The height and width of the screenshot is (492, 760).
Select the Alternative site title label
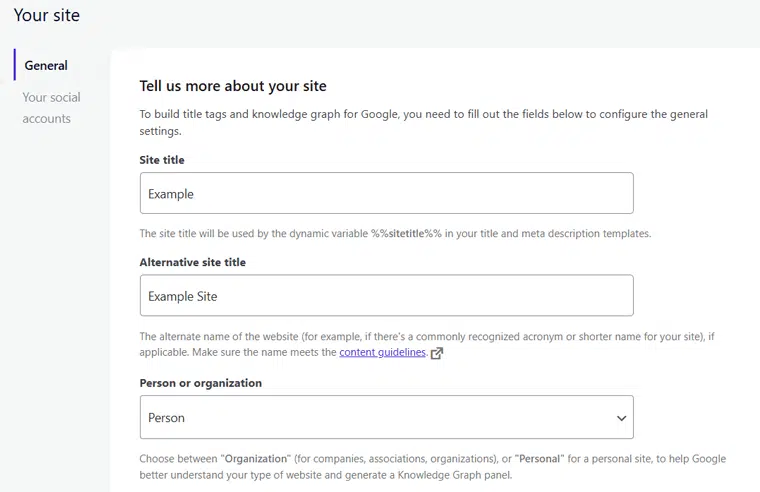tap(192, 262)
